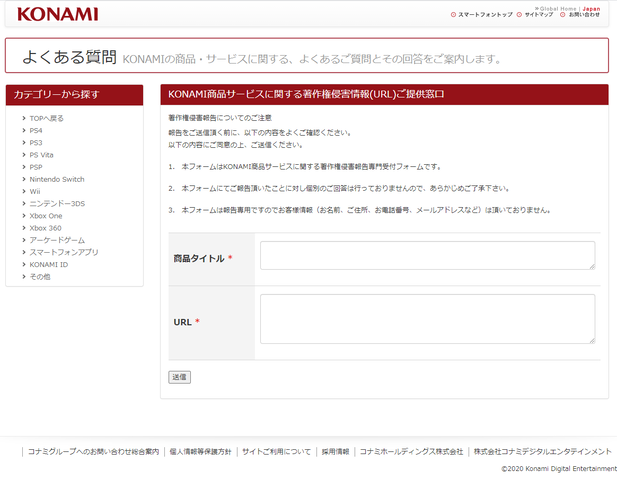Click the KONAMI logo

coord(57,15)
